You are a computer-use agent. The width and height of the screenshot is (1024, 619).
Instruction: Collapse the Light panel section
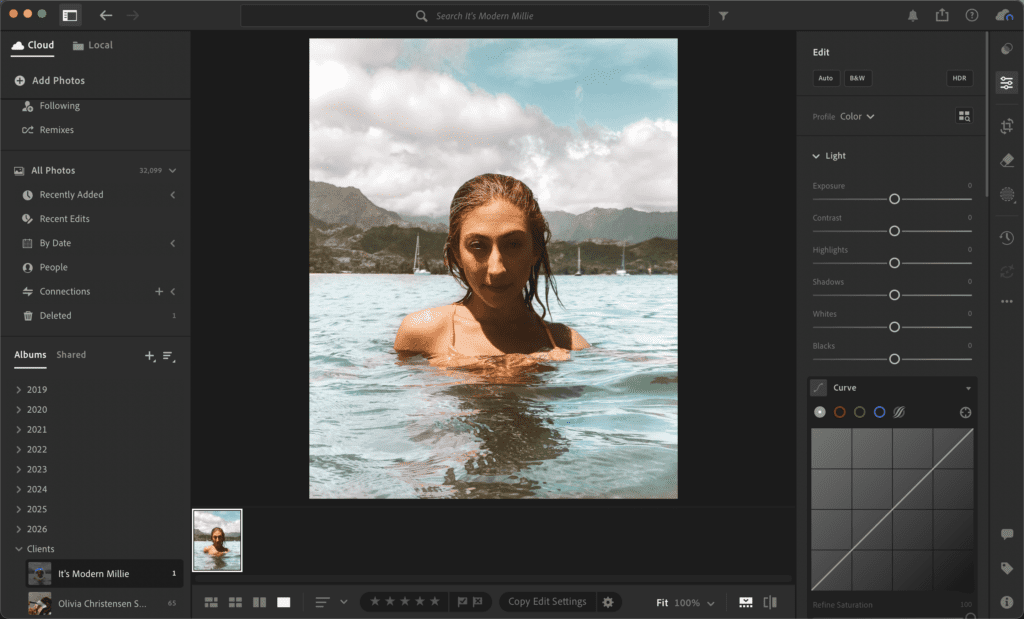[816, 156]
